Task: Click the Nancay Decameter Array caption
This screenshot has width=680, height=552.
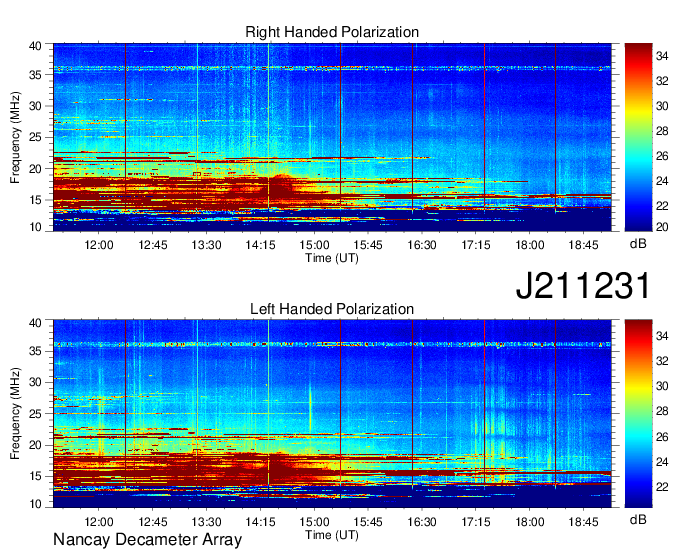Action: (147, 540)
